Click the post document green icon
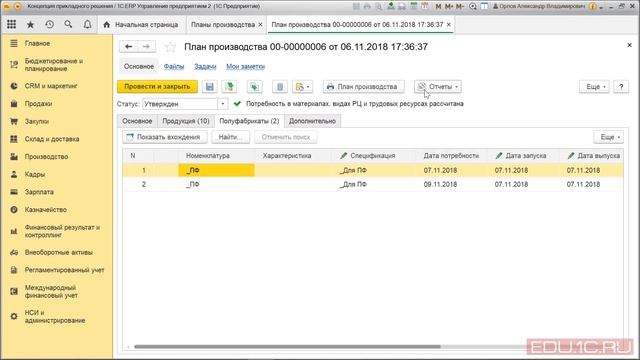Viewport: 640px width, 360px height. click(230, 87)
